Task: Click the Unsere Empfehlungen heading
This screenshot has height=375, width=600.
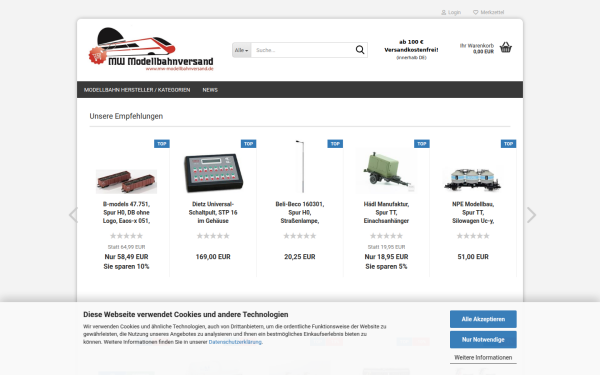Action: (126, 116)
